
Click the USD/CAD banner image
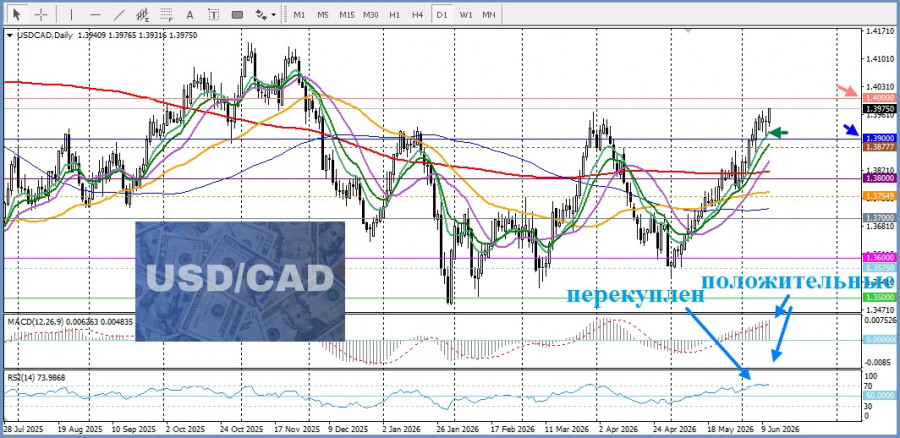[240, 281]
